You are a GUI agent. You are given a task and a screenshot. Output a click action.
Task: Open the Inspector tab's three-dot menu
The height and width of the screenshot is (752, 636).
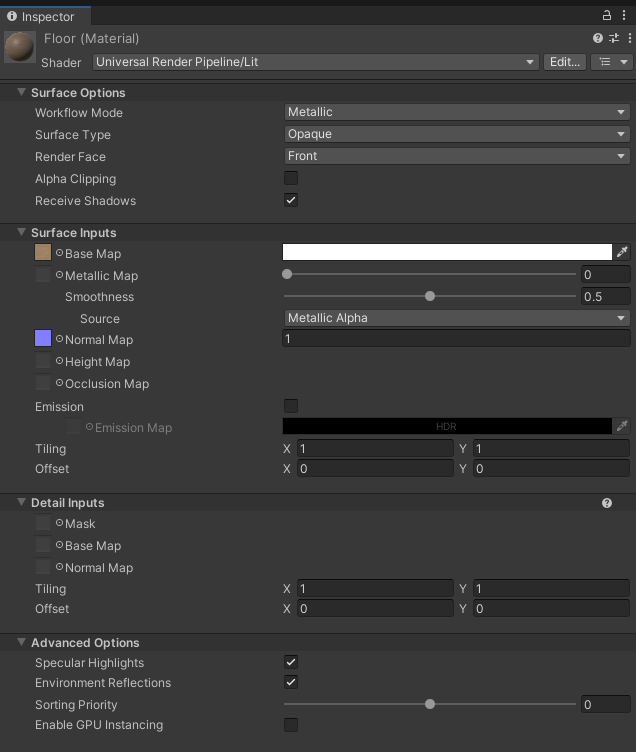pyautogui.click(x=624, y=15)
